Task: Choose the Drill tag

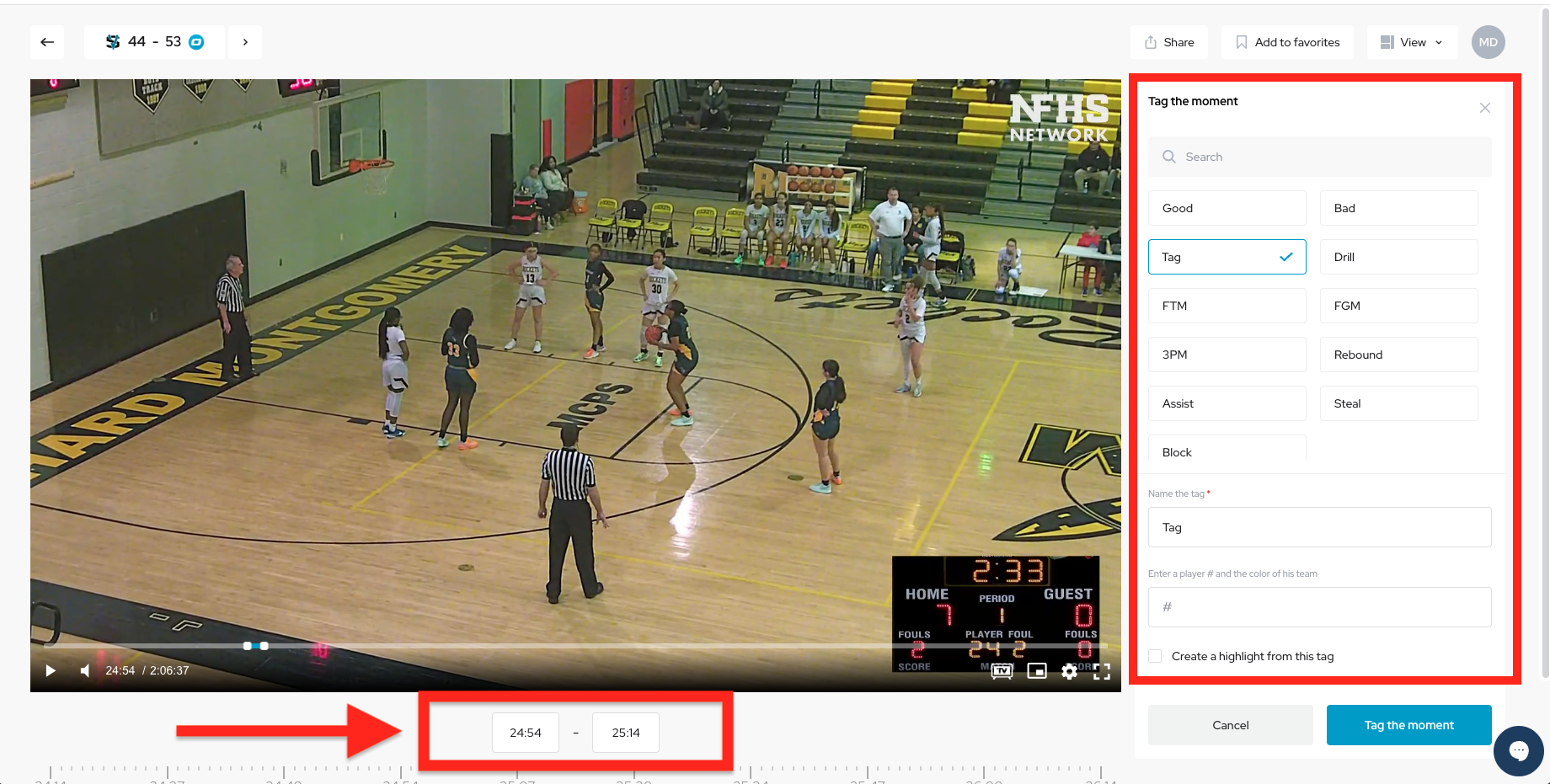Action: pyautogui.click(x=1398, y=257)
